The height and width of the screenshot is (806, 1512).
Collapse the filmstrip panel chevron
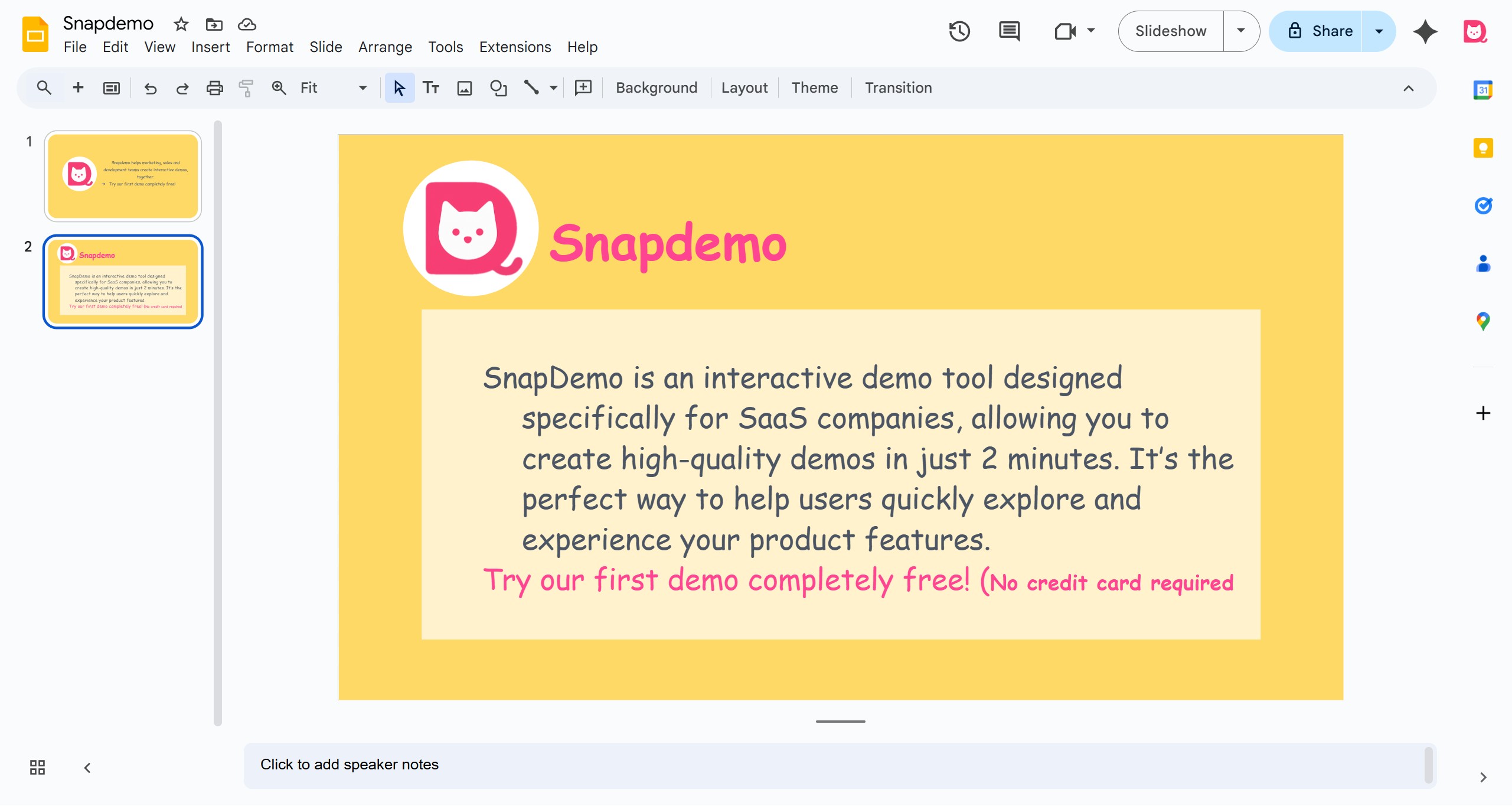[x=87, y=768]
